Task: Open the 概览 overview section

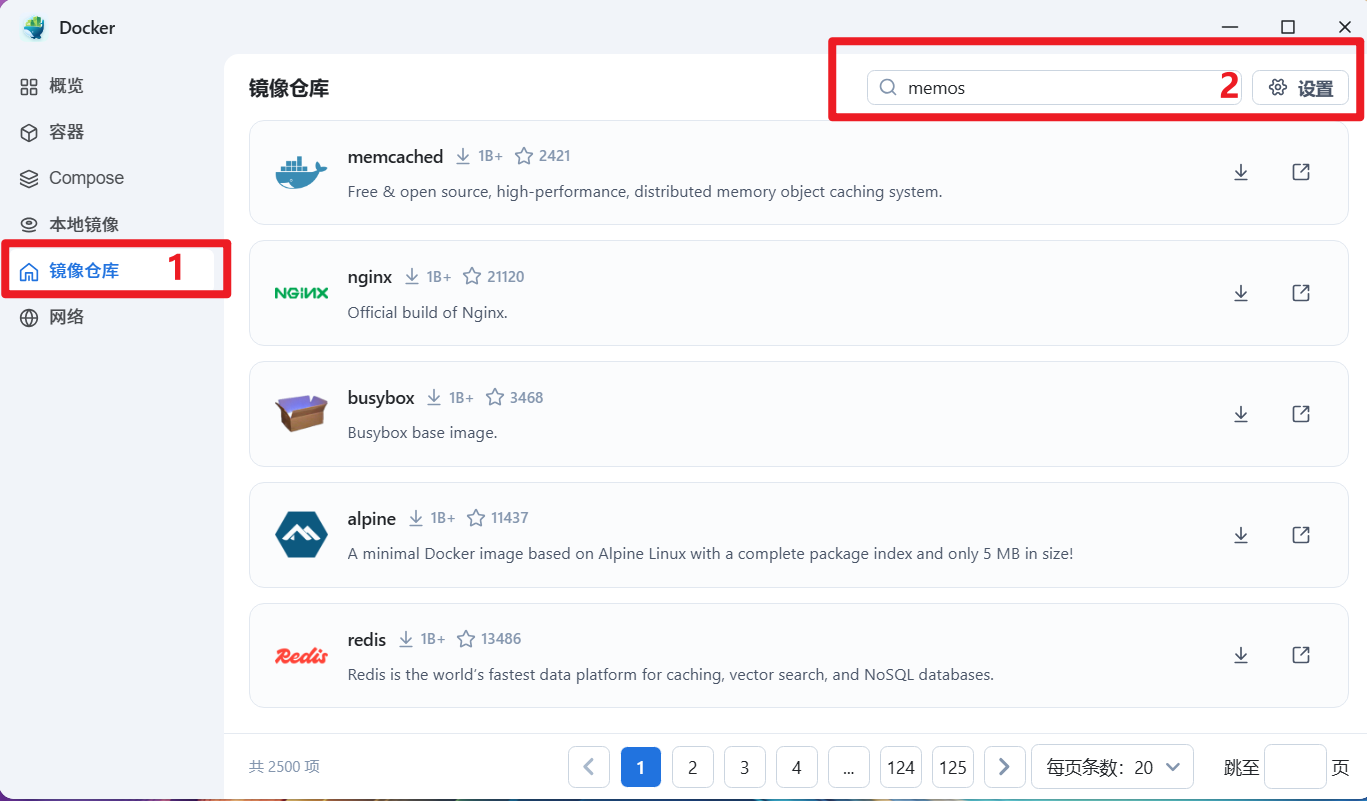Action: [66, 86]
